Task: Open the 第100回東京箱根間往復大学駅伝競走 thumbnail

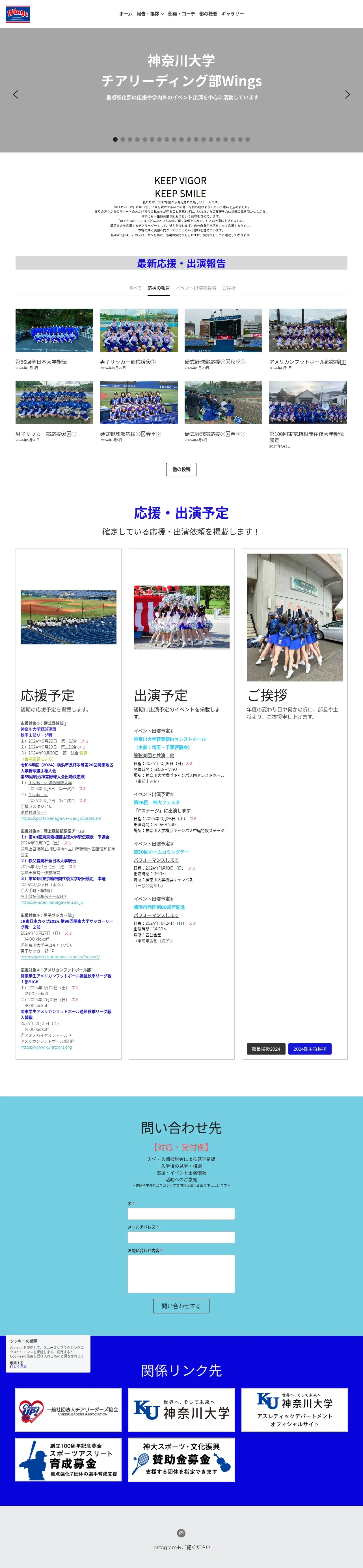Action: (x=308, y=403)
